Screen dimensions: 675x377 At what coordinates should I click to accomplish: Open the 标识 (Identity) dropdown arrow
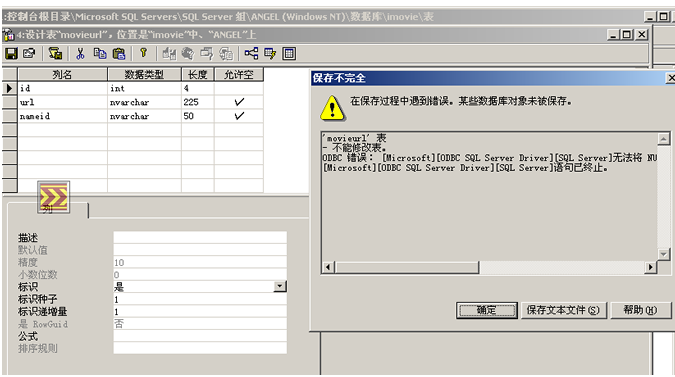(280, 286)
